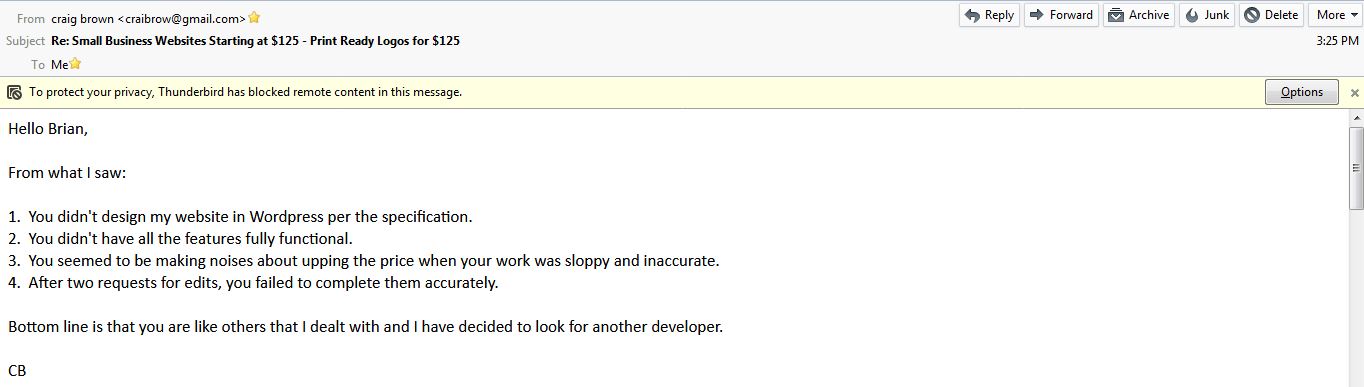This screenshot has height=387, width=1364.
Task: Click the forward arrow icon
Action: tap(1037, 15)
